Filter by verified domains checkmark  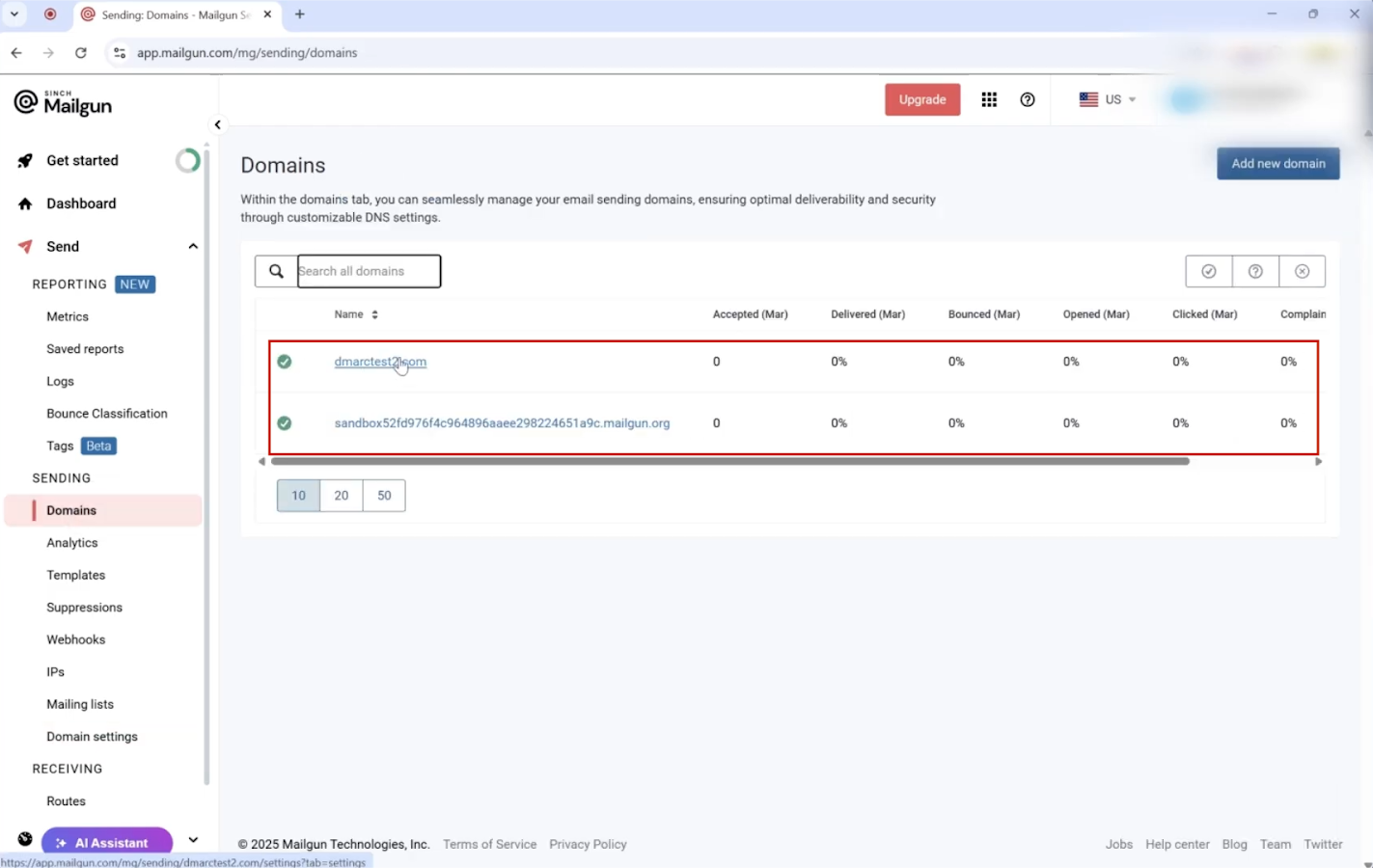point(1208,271)
